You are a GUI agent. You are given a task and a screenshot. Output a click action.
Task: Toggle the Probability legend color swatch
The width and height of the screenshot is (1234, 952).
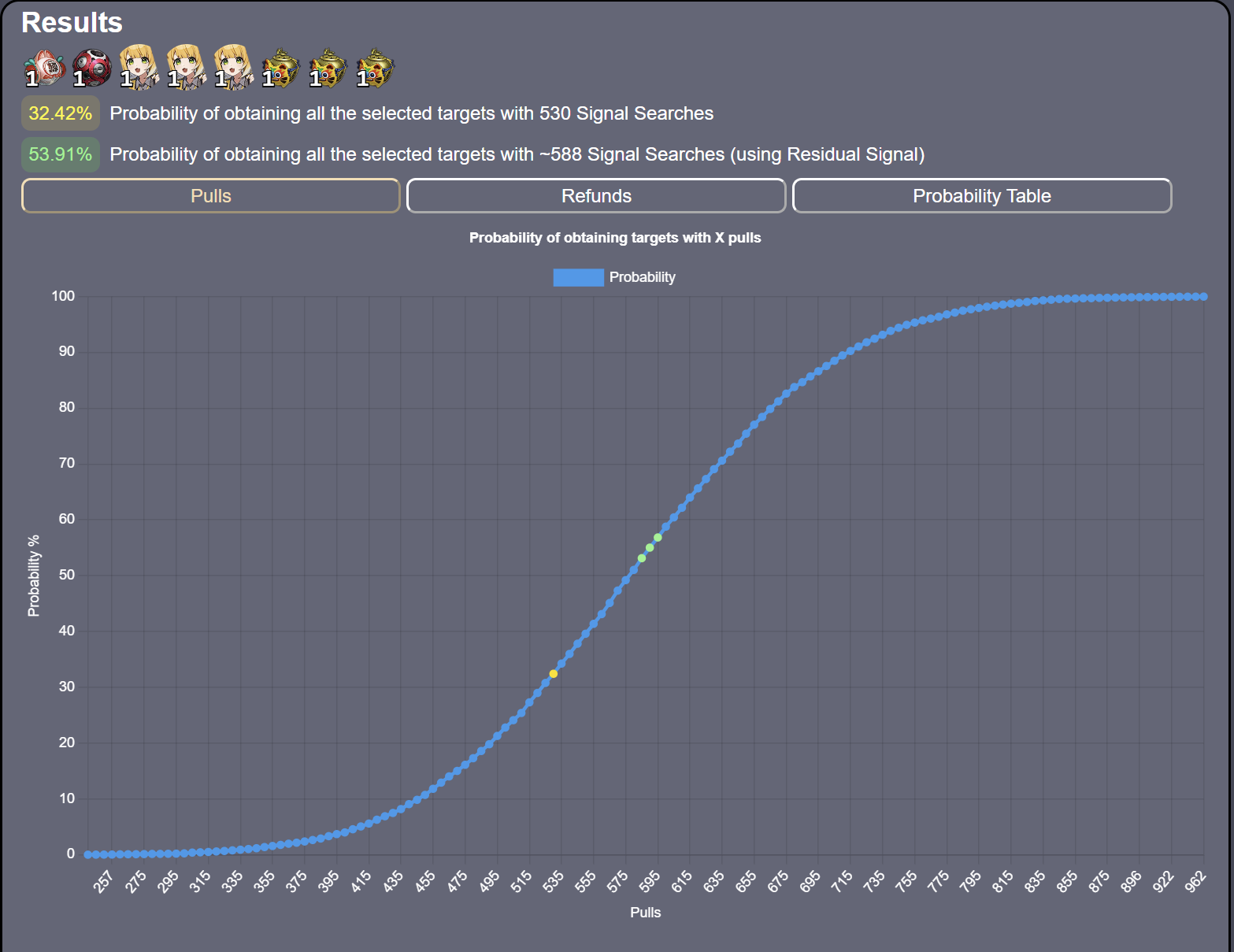pos(578,277)
